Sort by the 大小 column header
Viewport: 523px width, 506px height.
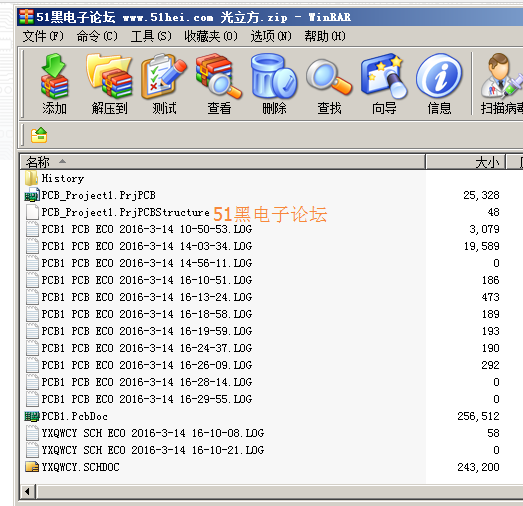tap(466, 162)
